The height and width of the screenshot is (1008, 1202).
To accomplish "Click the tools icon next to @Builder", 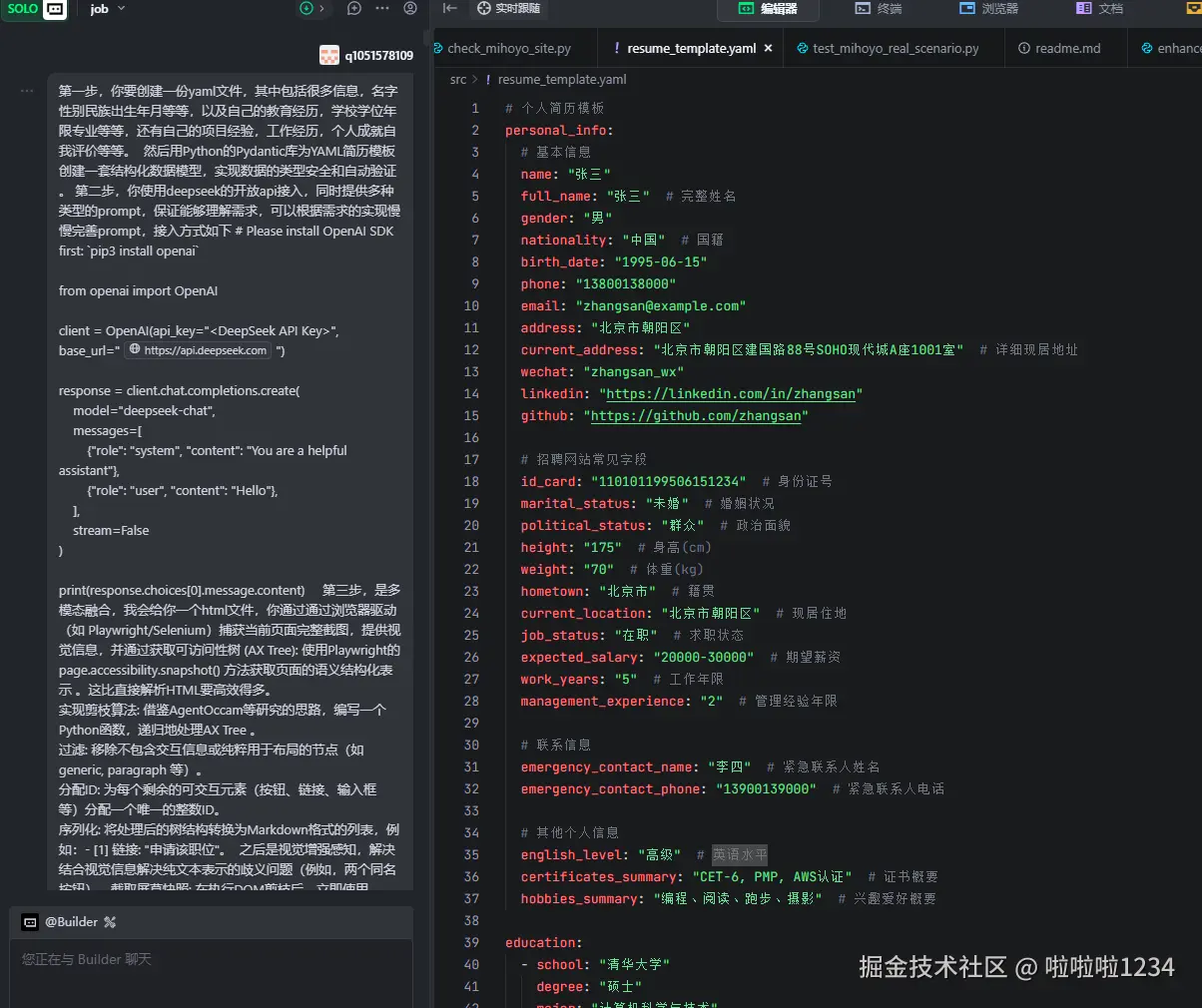I will [110, 922].
